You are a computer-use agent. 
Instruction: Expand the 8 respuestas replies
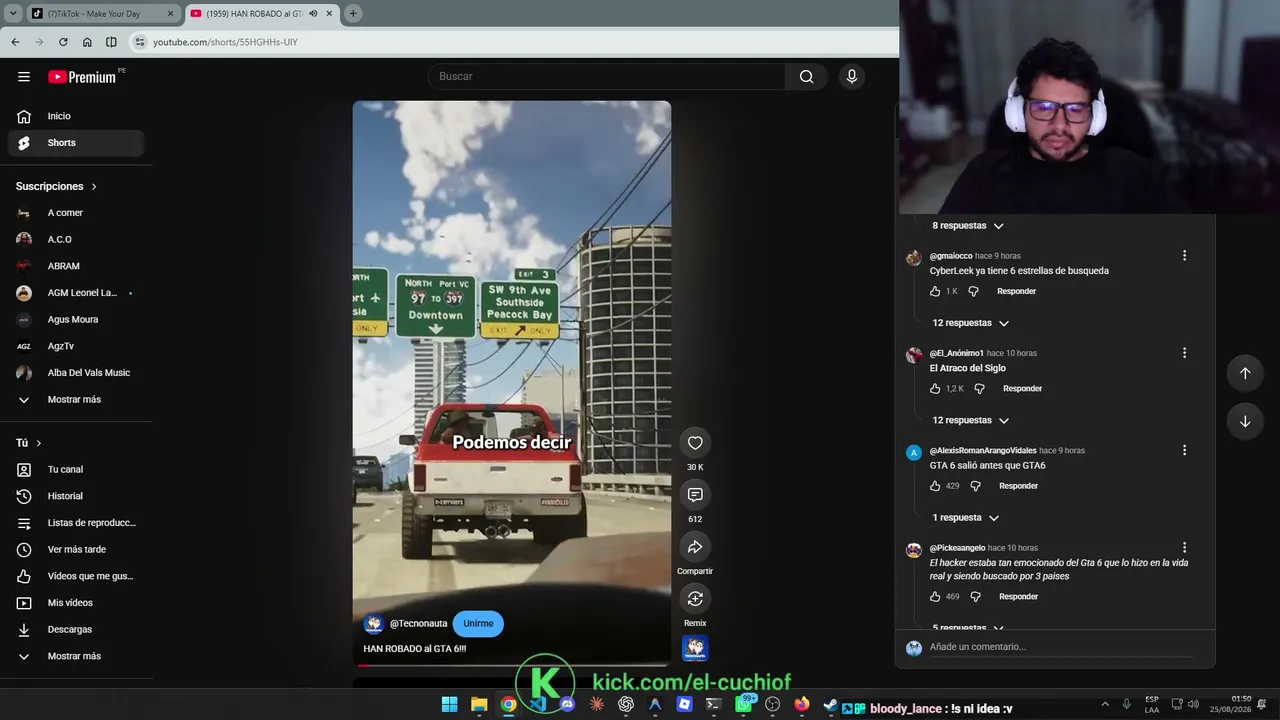967,226
